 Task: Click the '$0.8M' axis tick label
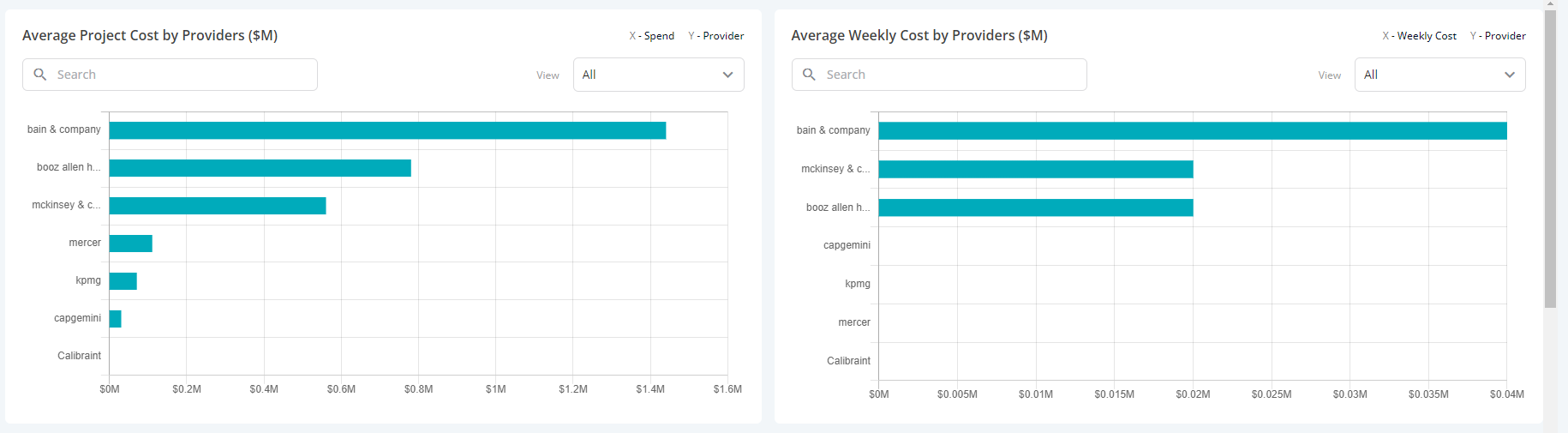(418, 389)
